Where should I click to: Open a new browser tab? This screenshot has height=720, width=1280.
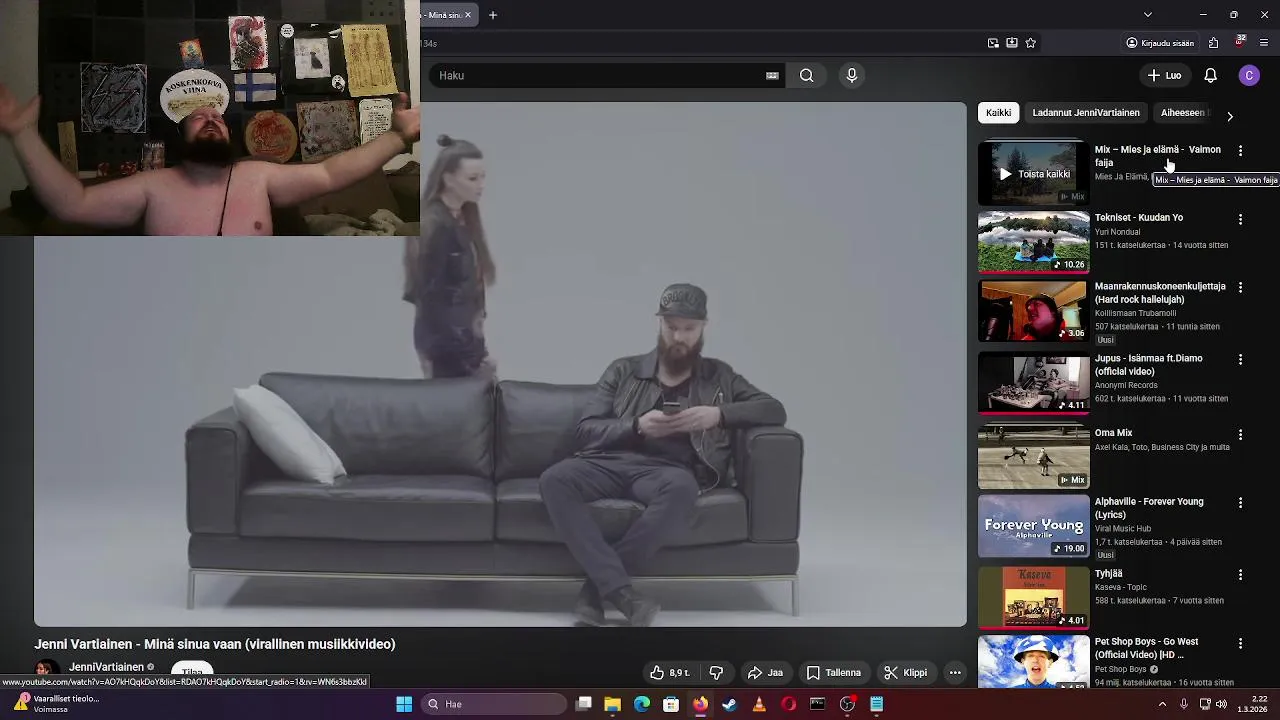pos(493,15)
